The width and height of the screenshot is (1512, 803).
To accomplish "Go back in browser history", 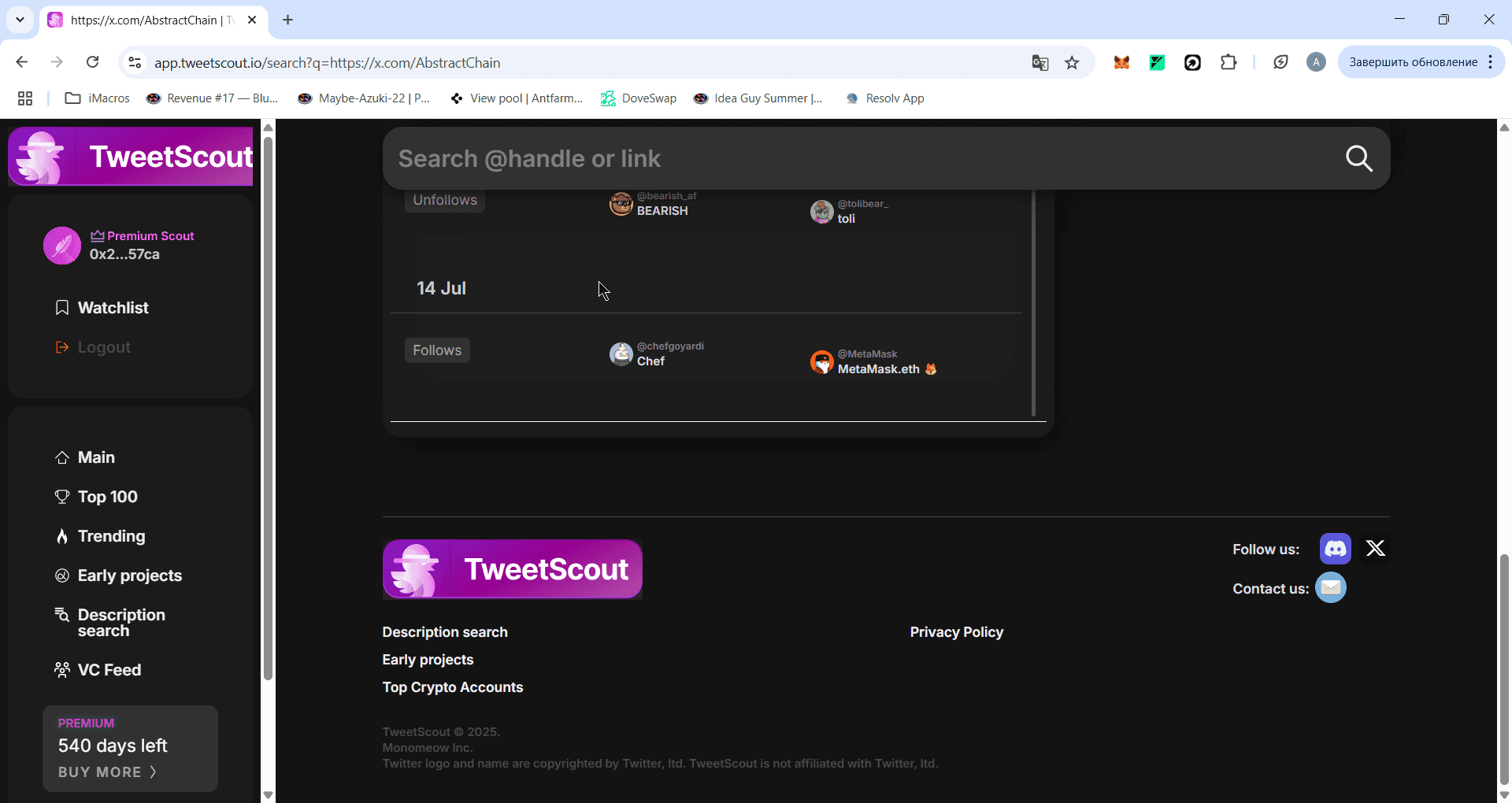I will (x=22, y=62).
